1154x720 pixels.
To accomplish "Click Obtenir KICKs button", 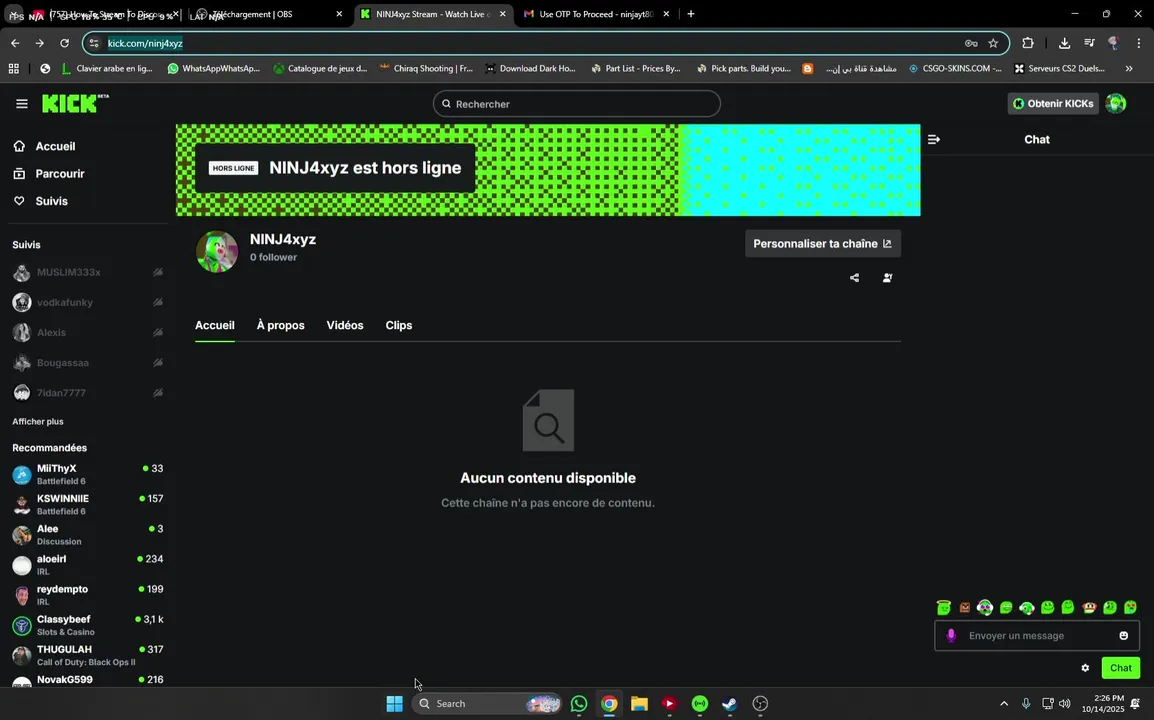I will (x=1052, y=104).
